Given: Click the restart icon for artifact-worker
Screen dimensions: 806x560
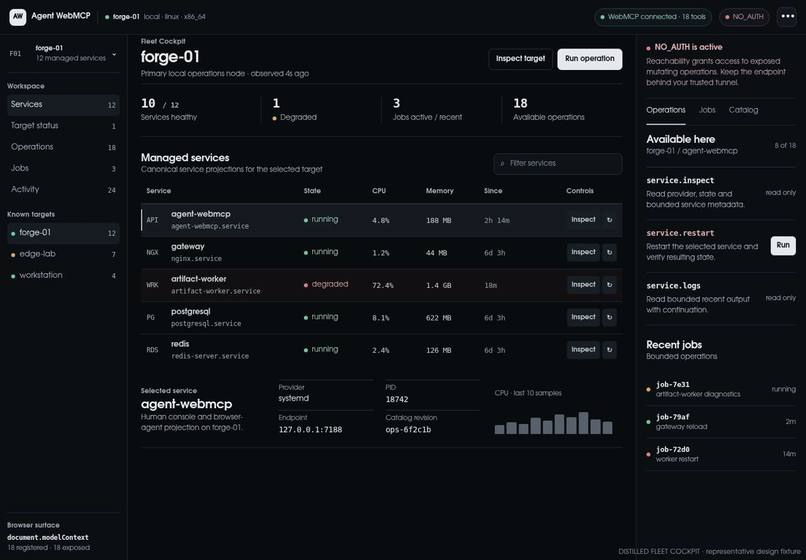Looking at the screenshot, I should (610, 285).
